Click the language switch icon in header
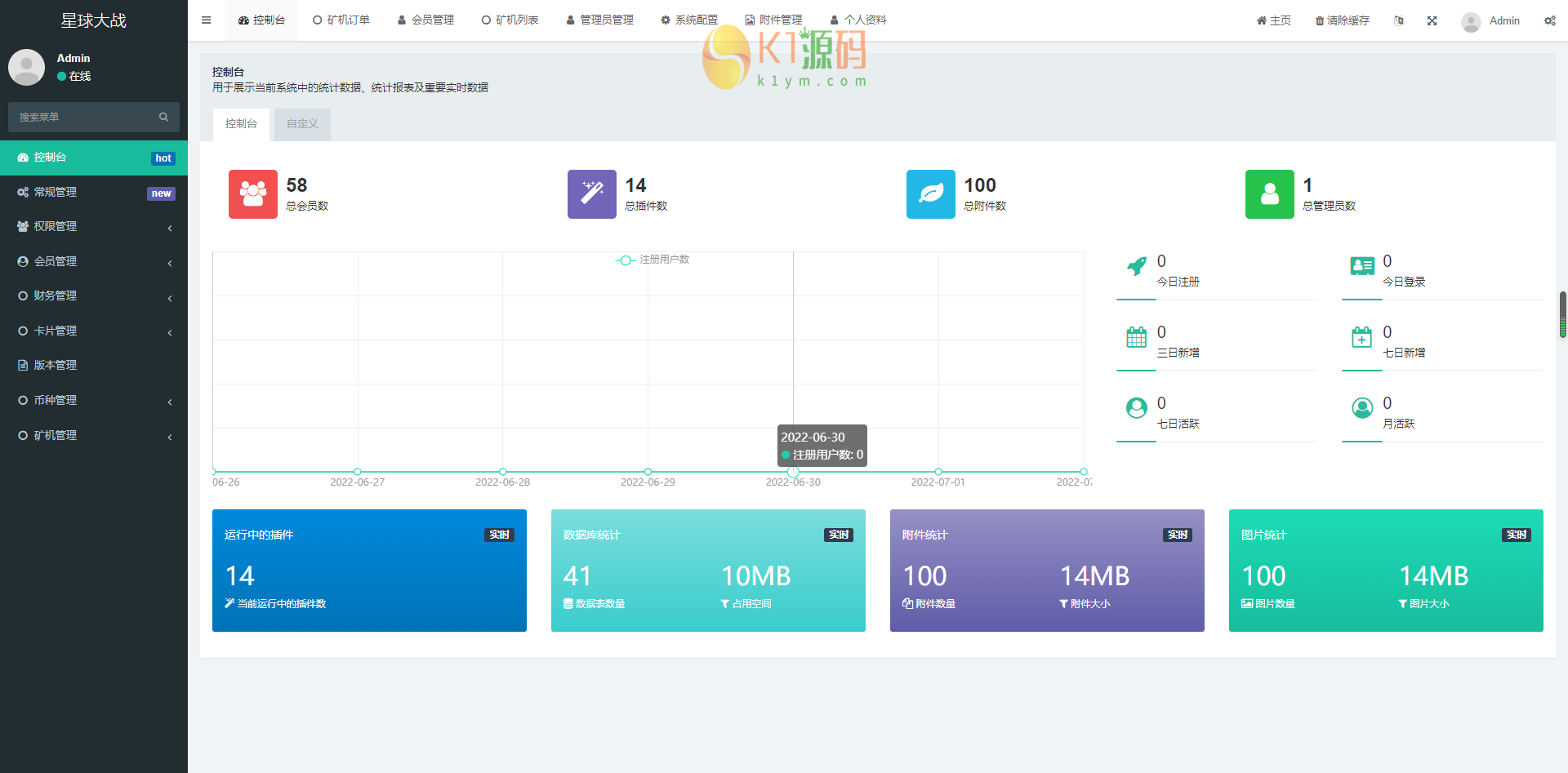 pyautogui.click(x=1399, y=20)
